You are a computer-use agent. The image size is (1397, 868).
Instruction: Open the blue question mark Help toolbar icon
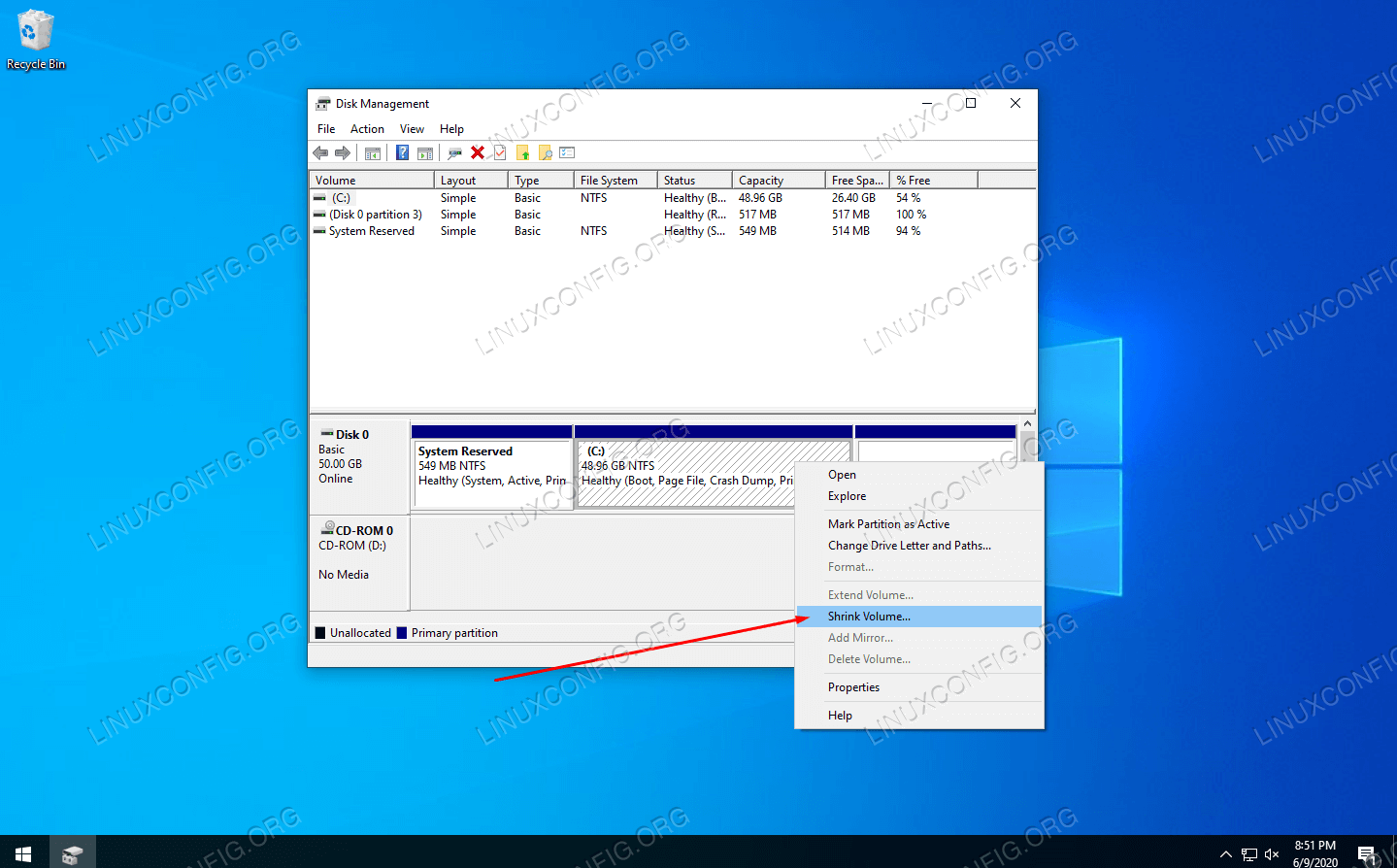pyautogui.click(x=402, y=152)
